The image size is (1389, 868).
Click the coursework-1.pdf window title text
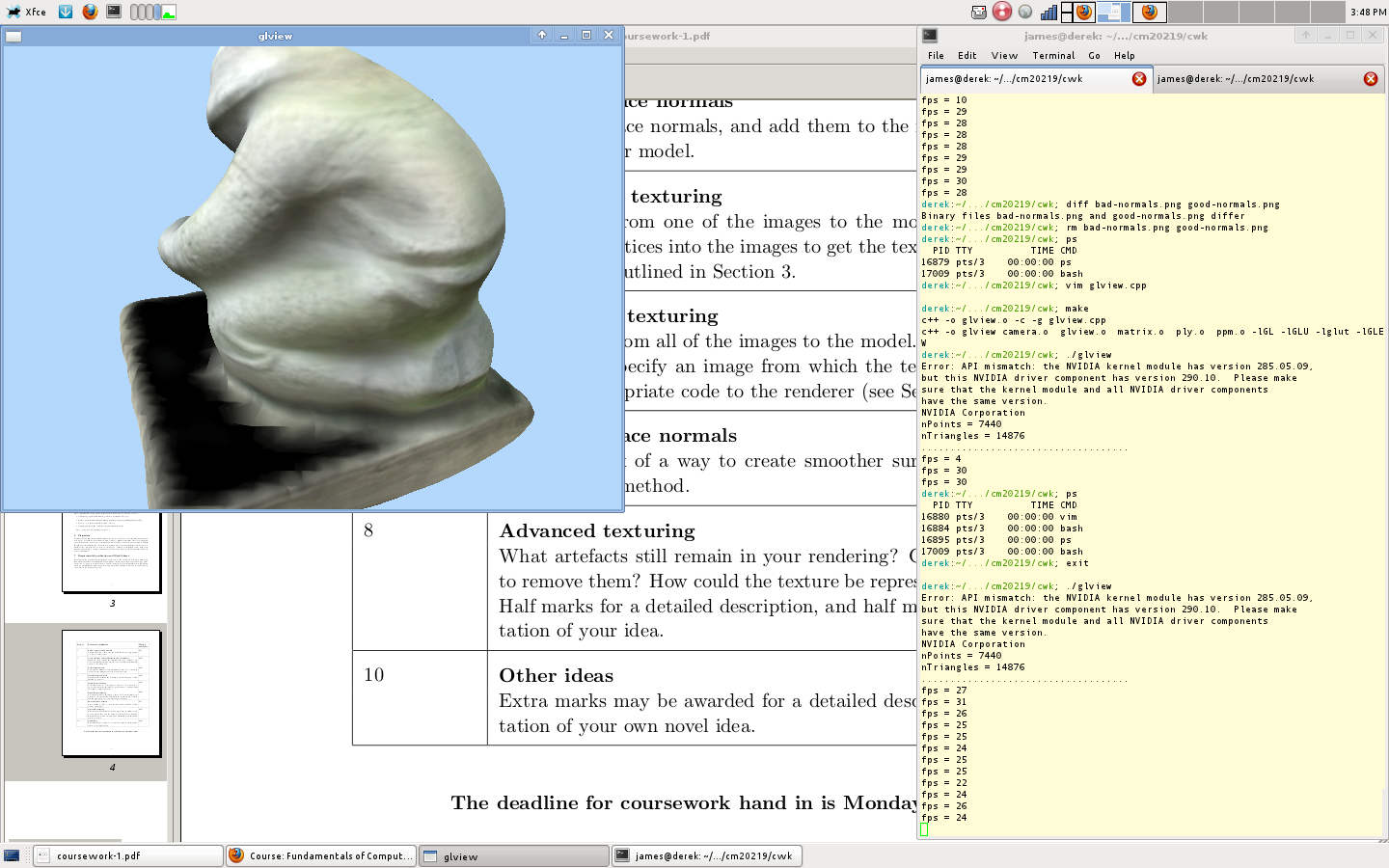[x=668, y=36]
